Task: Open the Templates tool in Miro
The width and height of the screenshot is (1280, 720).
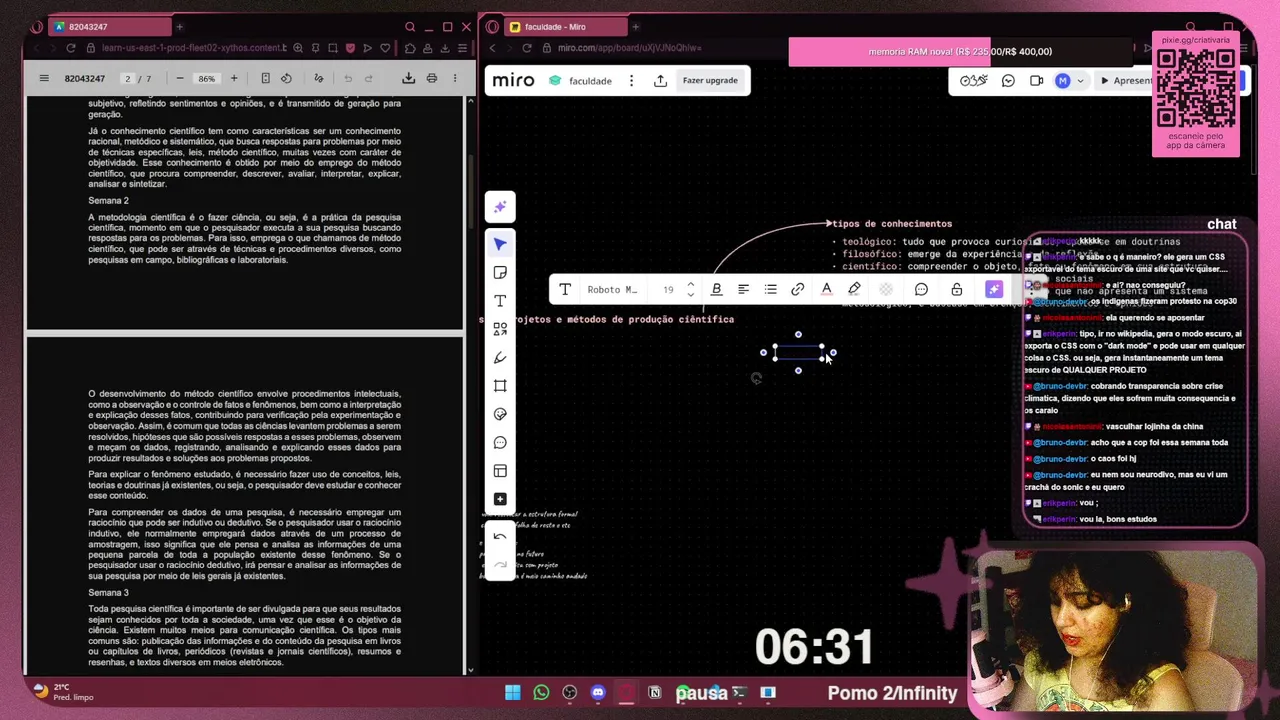Action: (500, 471)
